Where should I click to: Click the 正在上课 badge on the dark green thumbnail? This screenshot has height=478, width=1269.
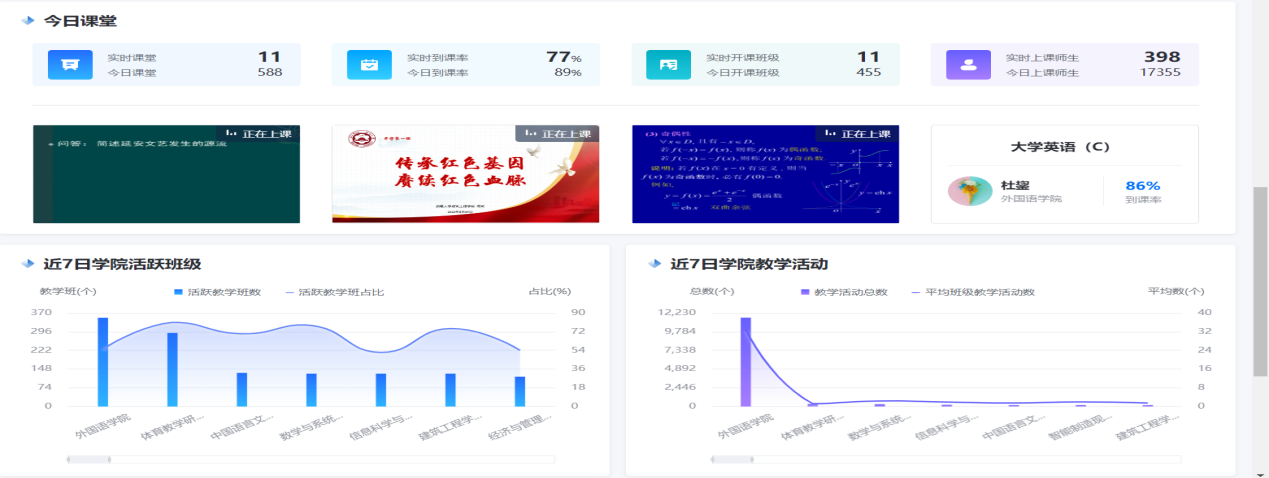258,133
